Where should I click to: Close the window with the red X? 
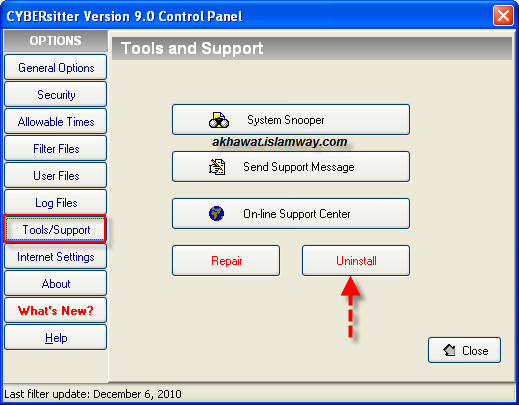coord(503,15)
